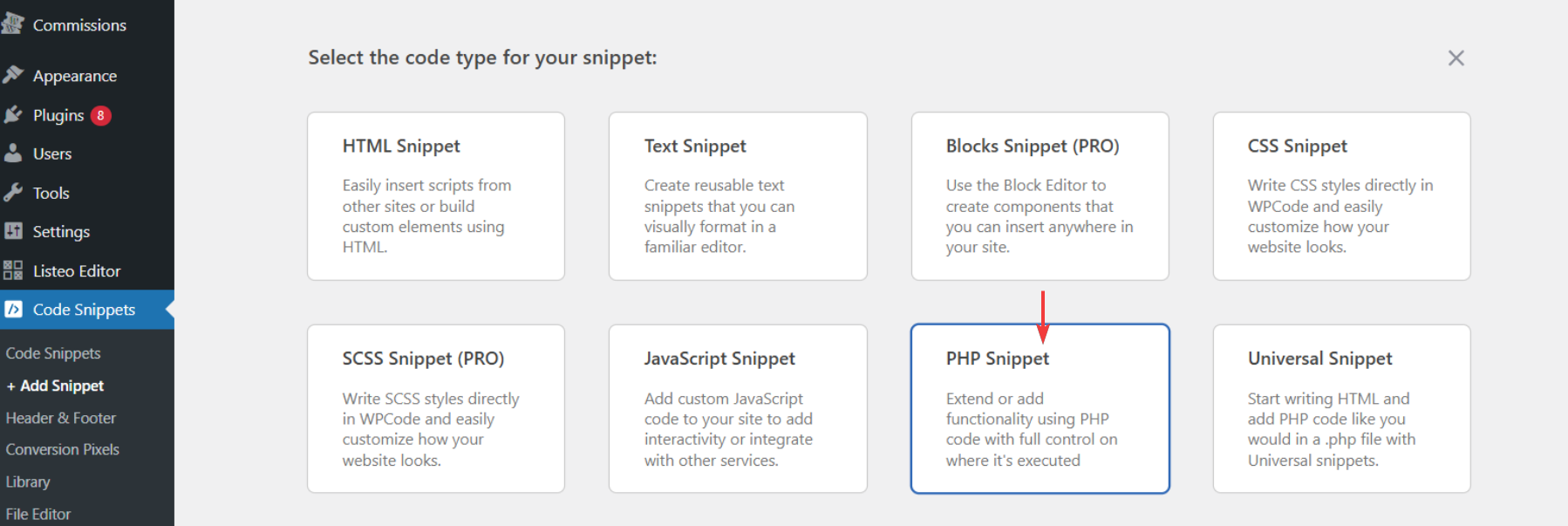Screen dimensions: 1568x526
Task: Click the Tools wrench icon
Action: click(13, 193)
